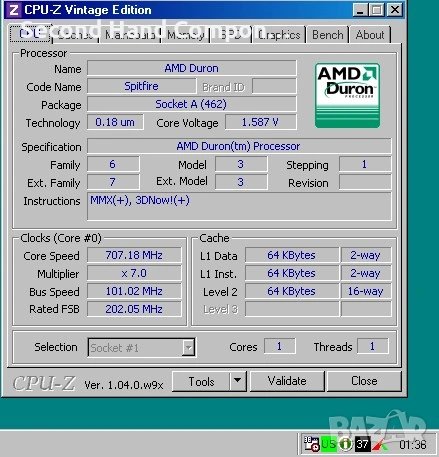This screenshot has width=439, height=457.
Task: Switch to the Mainboard tab
Action: coord(130,35)
